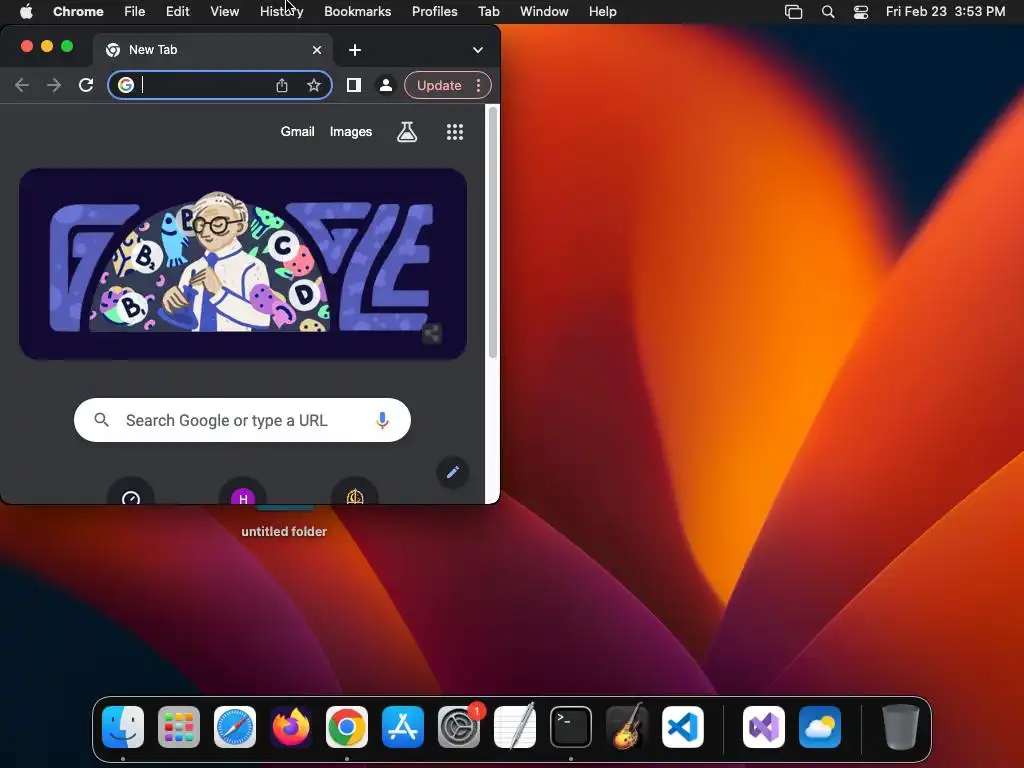Open Weather app from the dock
This screenshot has height=768, width=1024.
[x=820, y=727]
